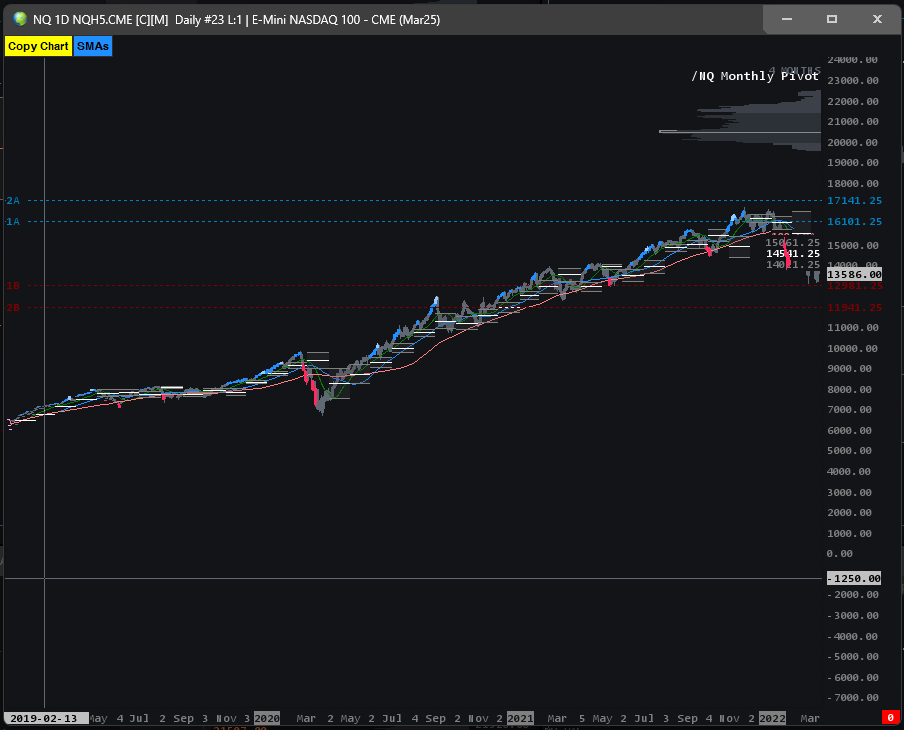Click the red 2B level label

13,307
